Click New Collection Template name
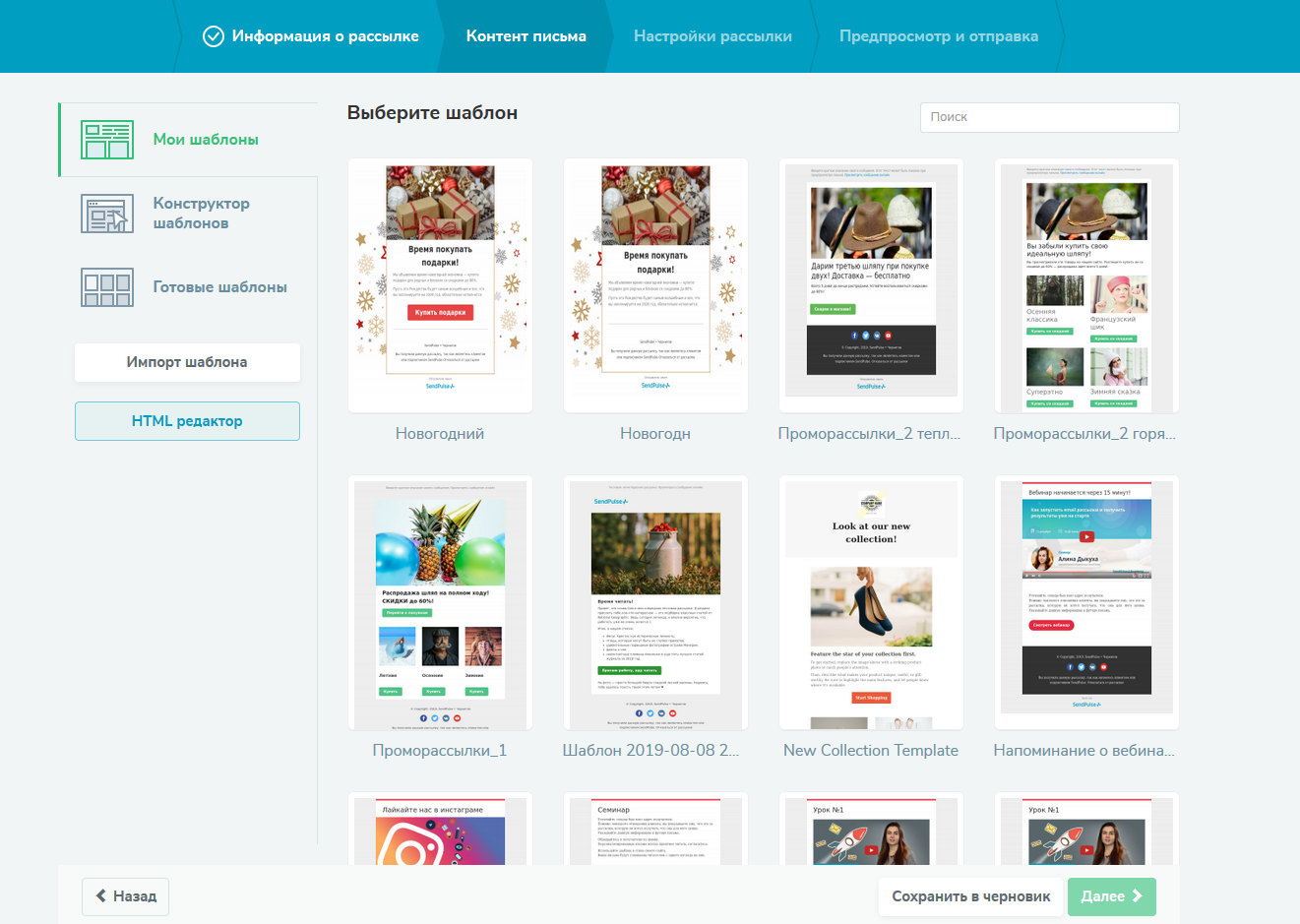Viewport: 1300px width, 924px height. point(871,751)
